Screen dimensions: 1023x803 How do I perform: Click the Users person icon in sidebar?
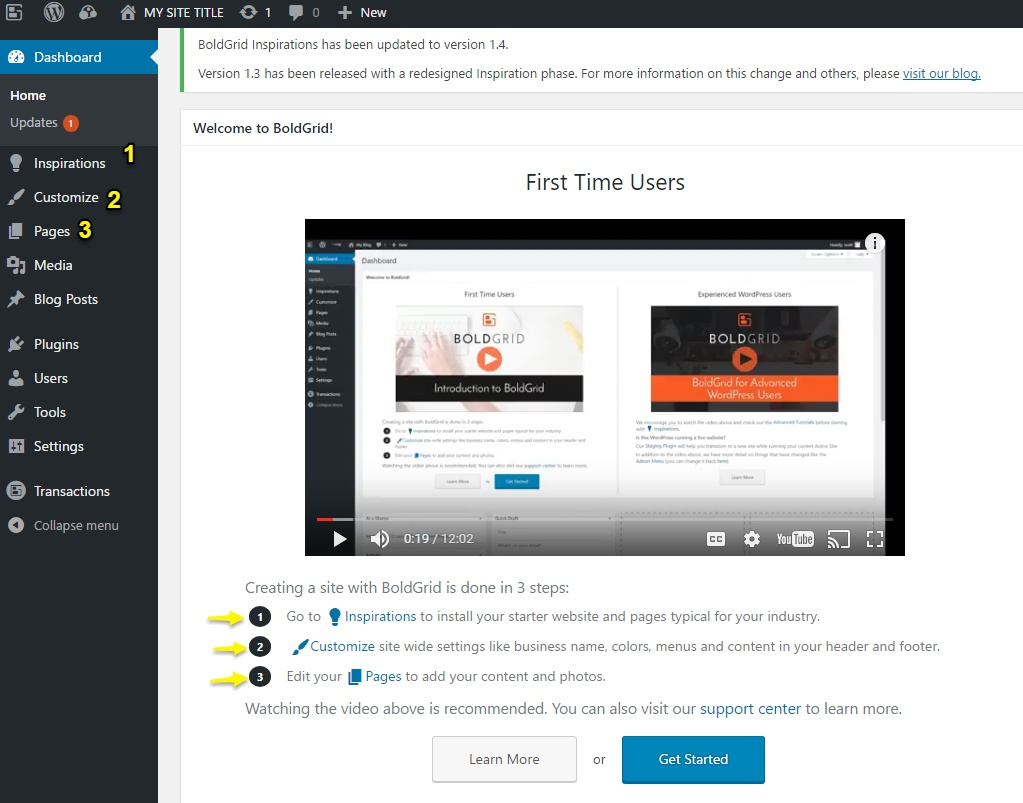(x=16, y=378)
